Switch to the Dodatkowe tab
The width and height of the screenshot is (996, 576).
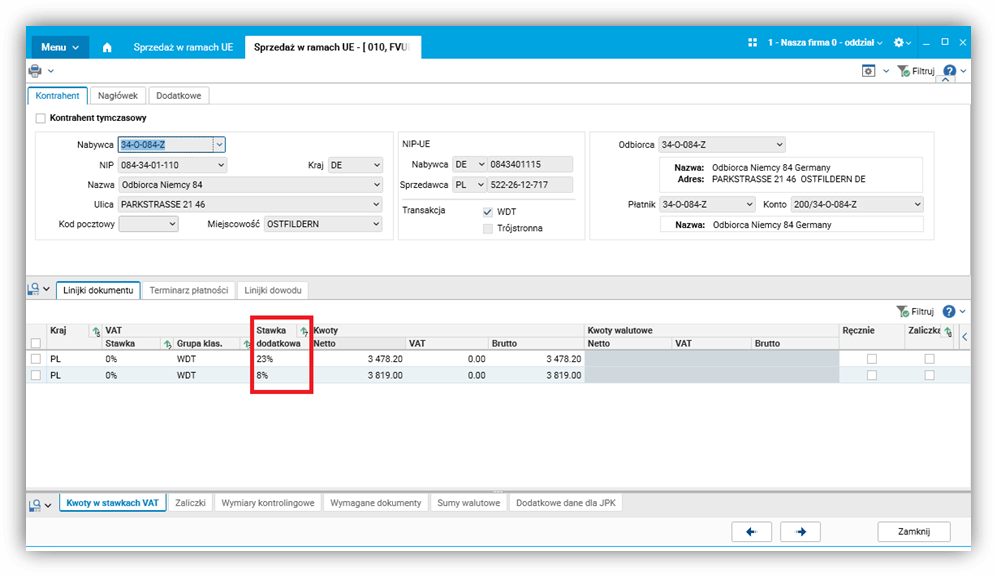click(x=178, y=95)
